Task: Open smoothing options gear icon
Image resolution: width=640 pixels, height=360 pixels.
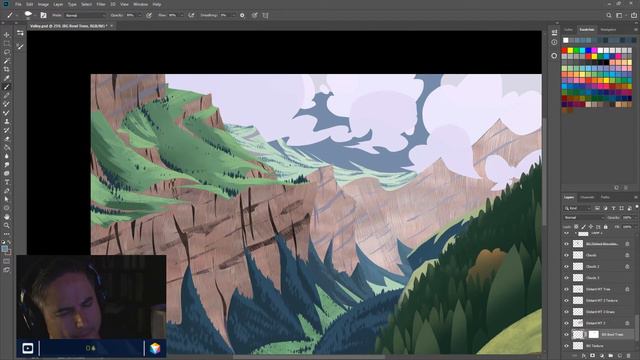Action: 242,15
